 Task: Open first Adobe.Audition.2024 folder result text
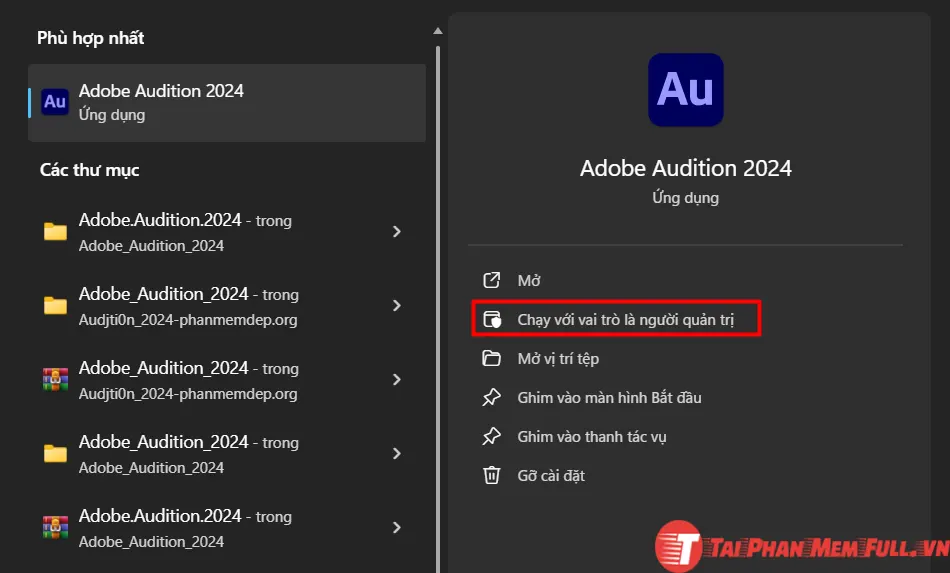coord(185,232)
